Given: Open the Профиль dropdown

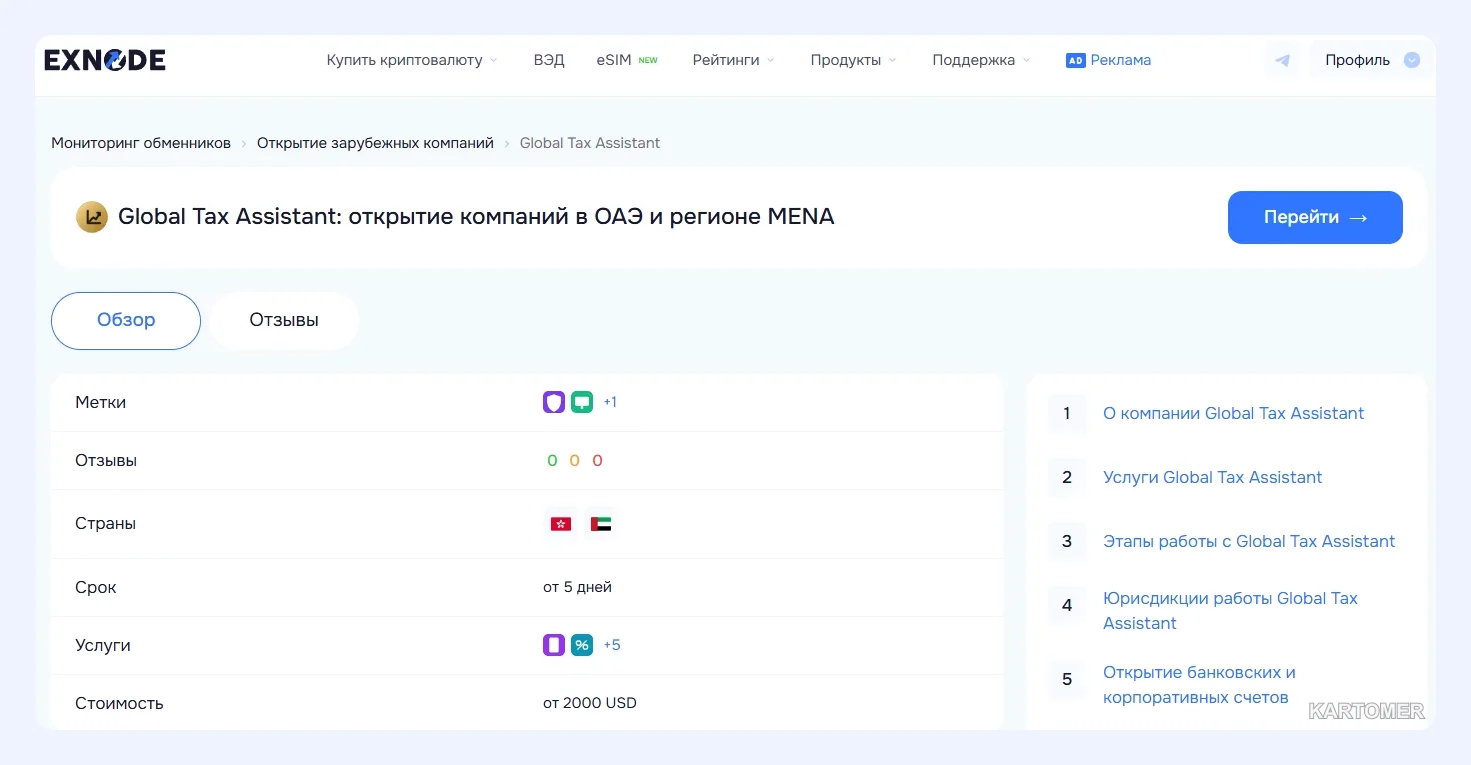Looking at the screenshot, I should click(x=1370, y=60).
